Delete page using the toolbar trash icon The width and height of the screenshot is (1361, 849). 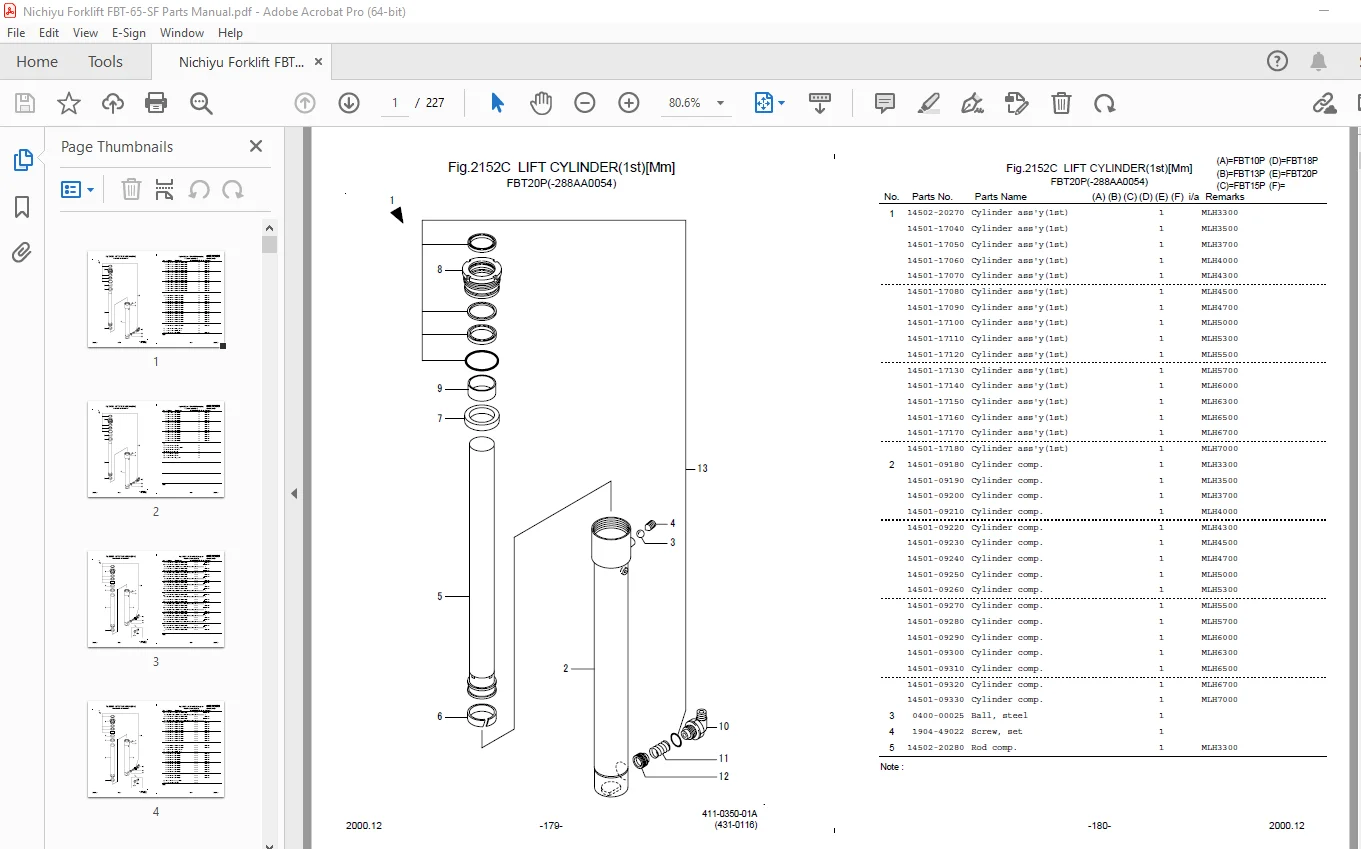click(1061, 103)
